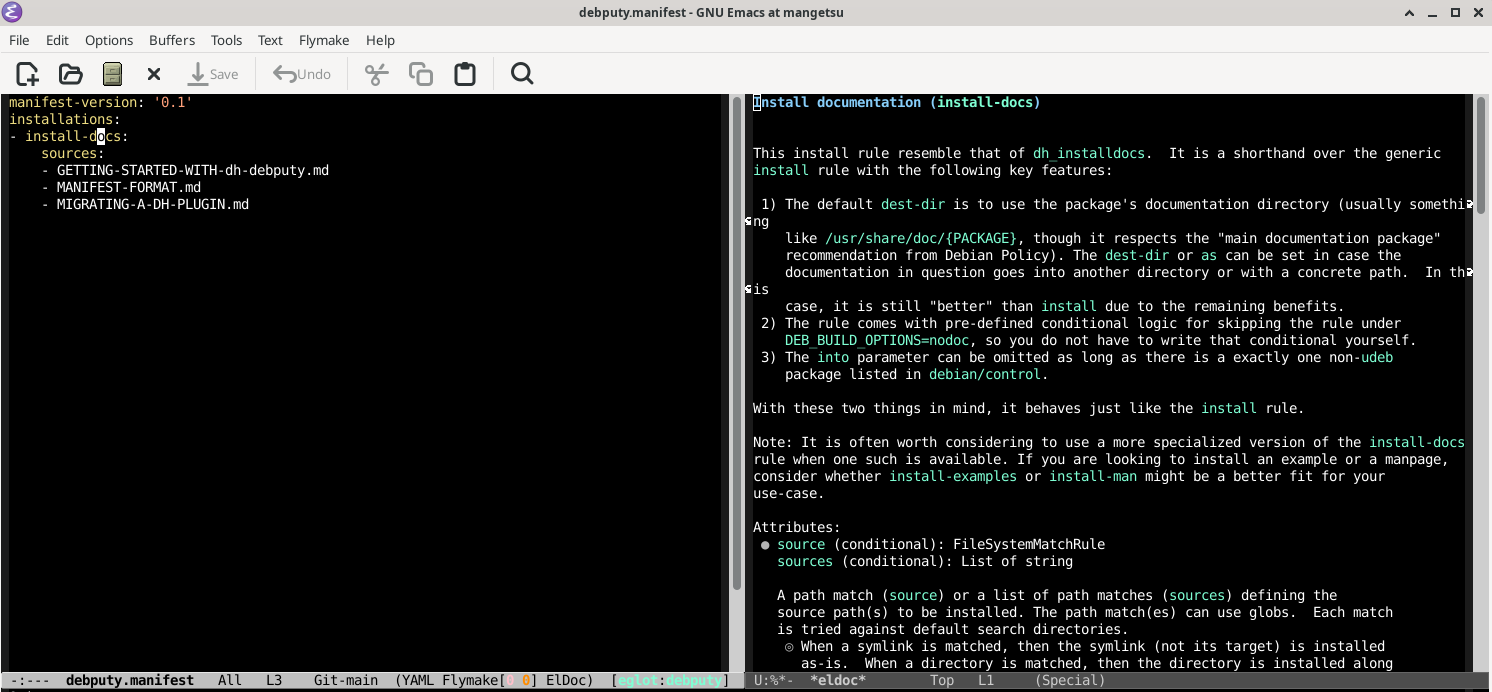Cut the selection with the scissors icon
Screen dimensions: 1492x692
[x=376, y=74]
